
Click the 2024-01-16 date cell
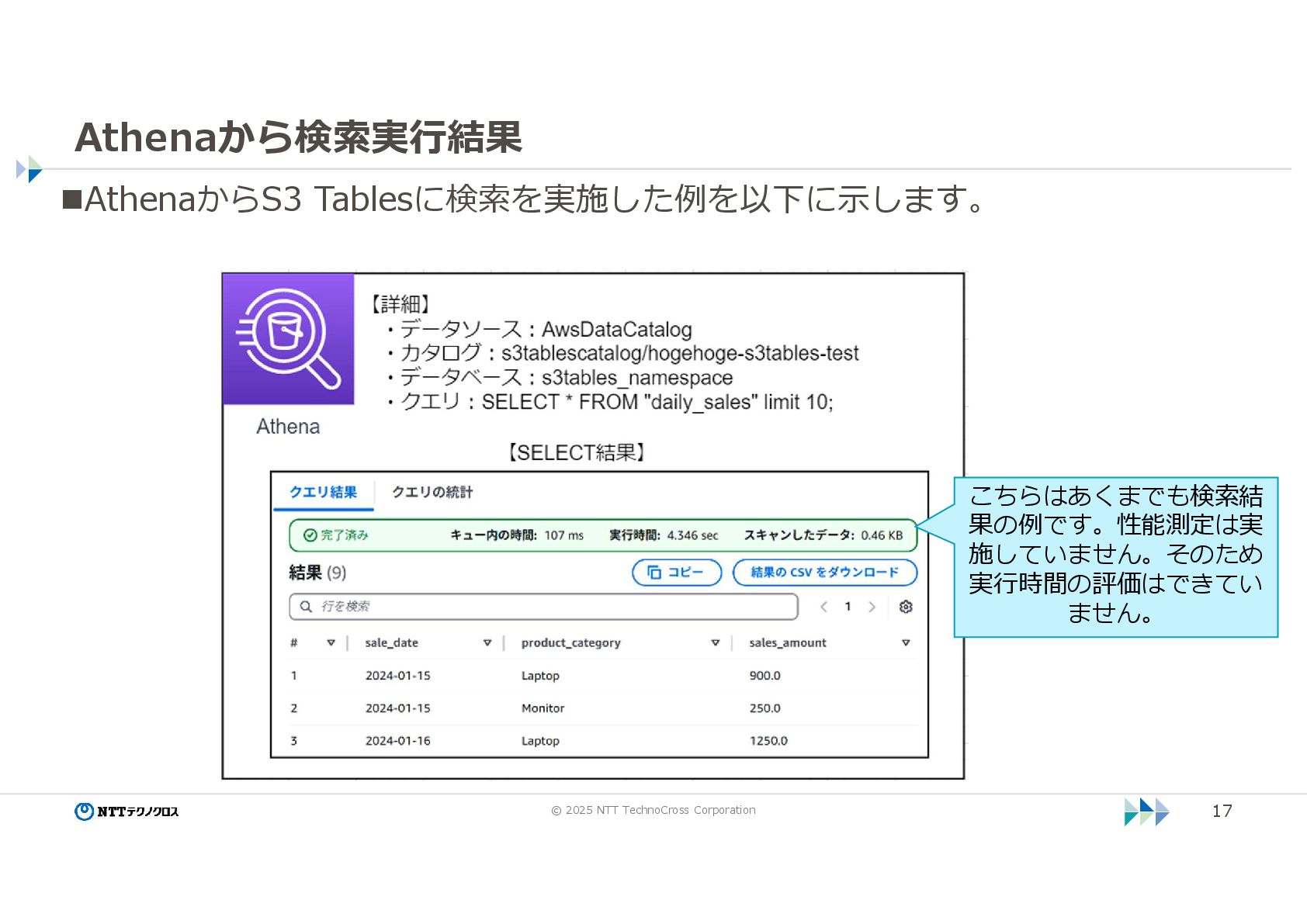(x=398, y=741)
